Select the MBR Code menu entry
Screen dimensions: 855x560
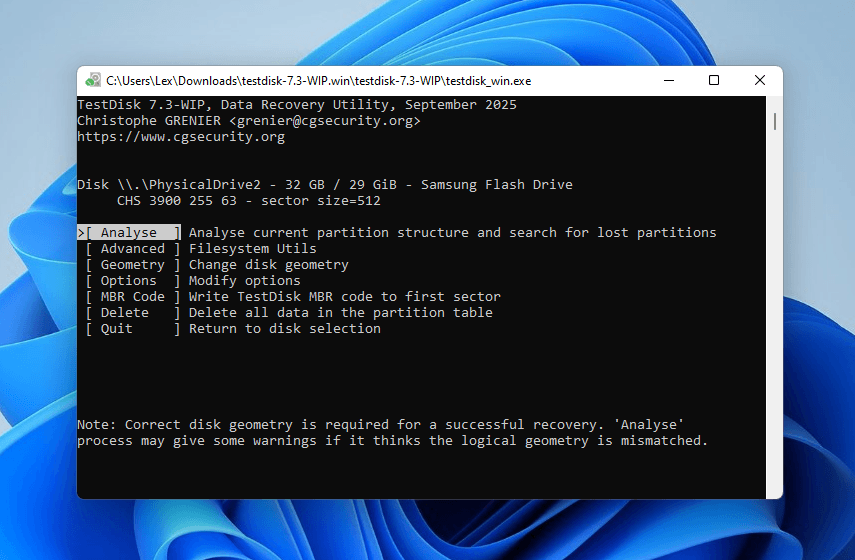(133, 297)
